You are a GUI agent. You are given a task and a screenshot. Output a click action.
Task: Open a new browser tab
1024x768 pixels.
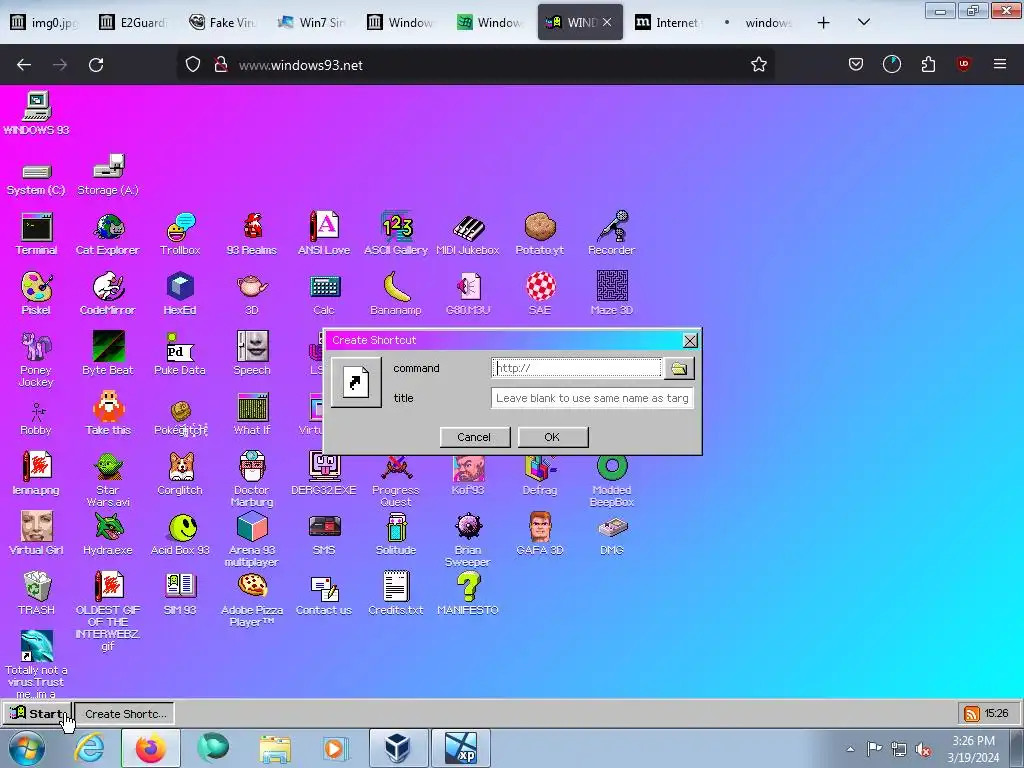[824, 23]
